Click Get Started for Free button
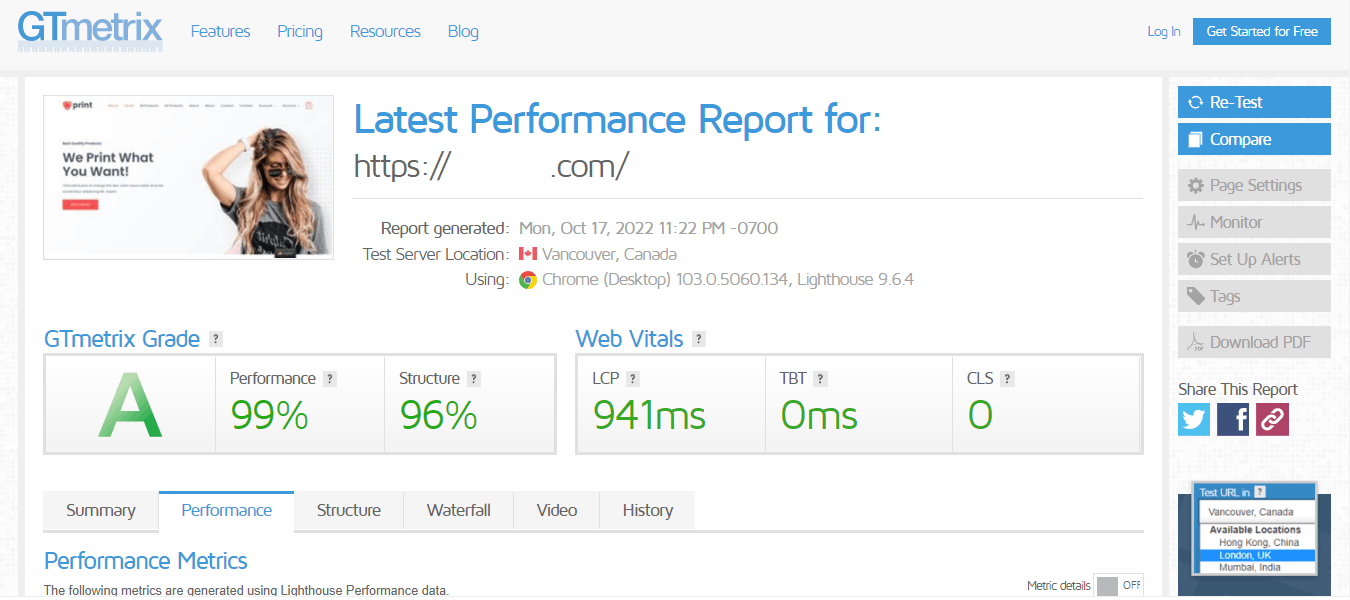This screenshot has width=1350, height=600. [x=1262, y=31]
